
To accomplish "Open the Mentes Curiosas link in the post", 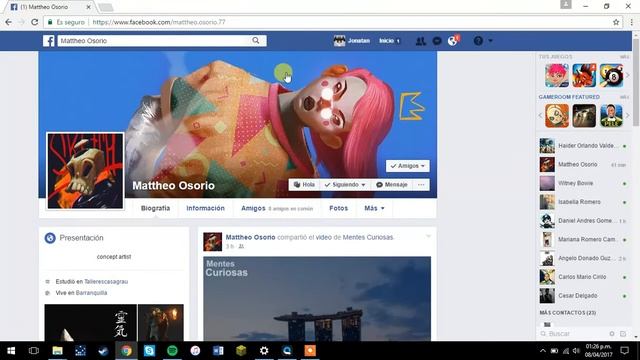I will (x=368, y=237).
